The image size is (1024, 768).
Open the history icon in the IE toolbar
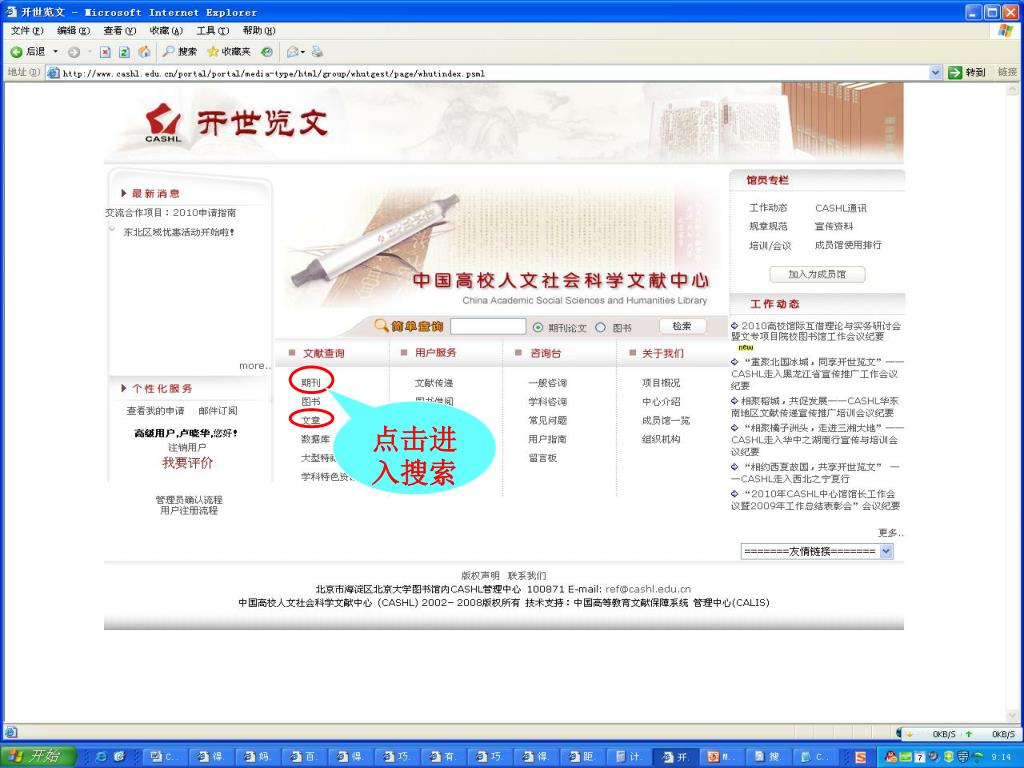[266, 52]
